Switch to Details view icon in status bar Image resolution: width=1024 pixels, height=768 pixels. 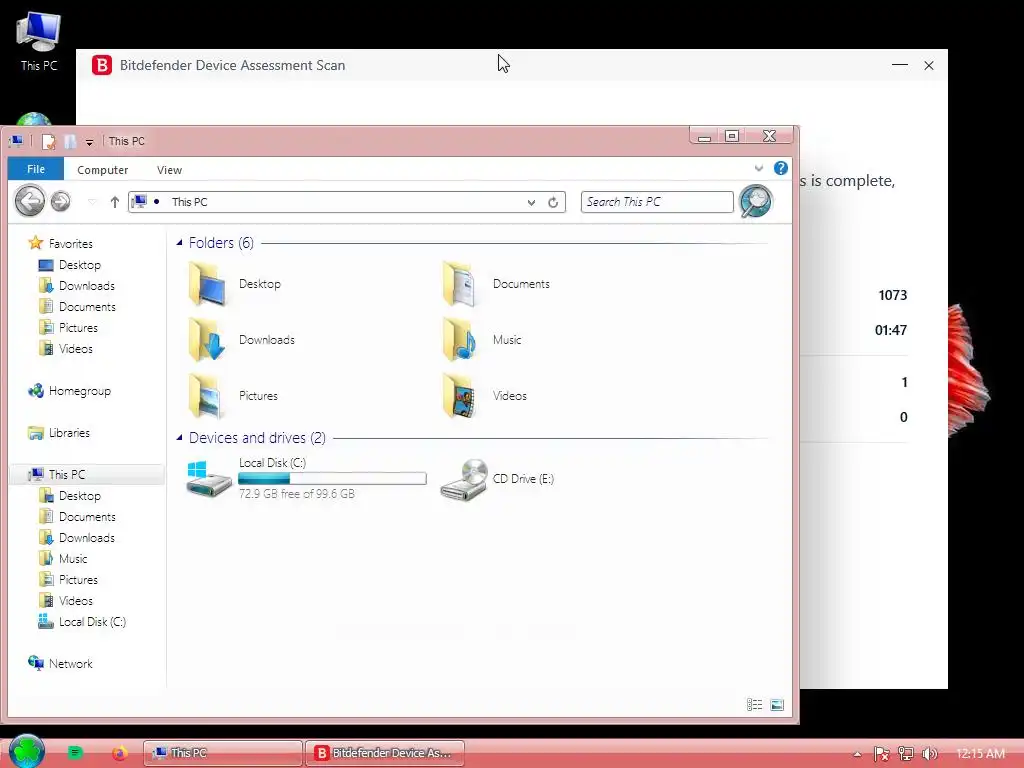click(754, 705)
